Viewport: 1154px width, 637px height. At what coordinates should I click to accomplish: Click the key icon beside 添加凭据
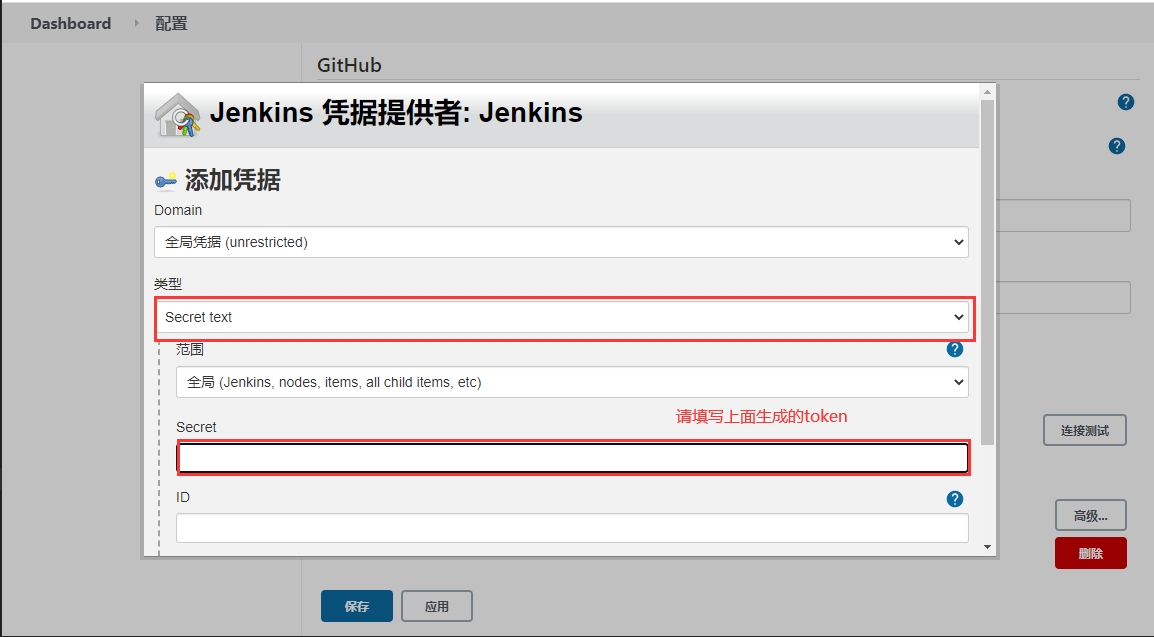point(165,181)
